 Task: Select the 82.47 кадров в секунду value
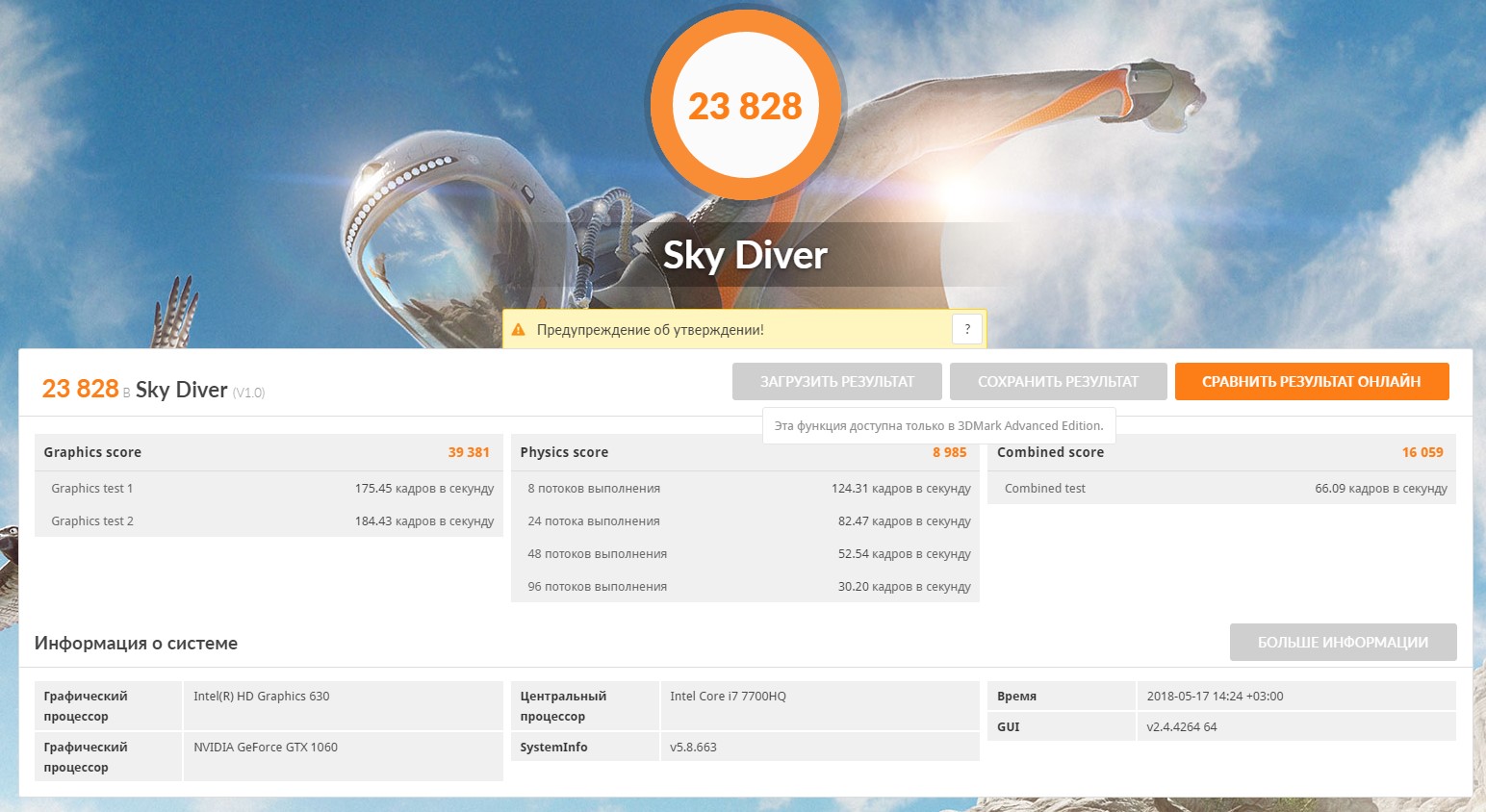point(905,521)
